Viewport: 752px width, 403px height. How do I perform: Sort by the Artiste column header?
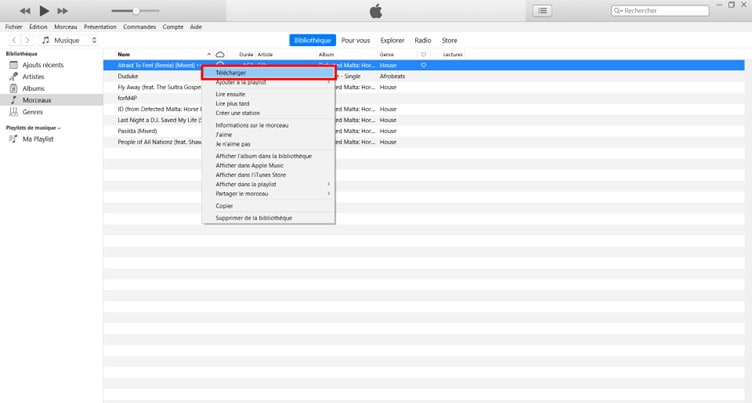pyautogui.click(x=265, y=54)
